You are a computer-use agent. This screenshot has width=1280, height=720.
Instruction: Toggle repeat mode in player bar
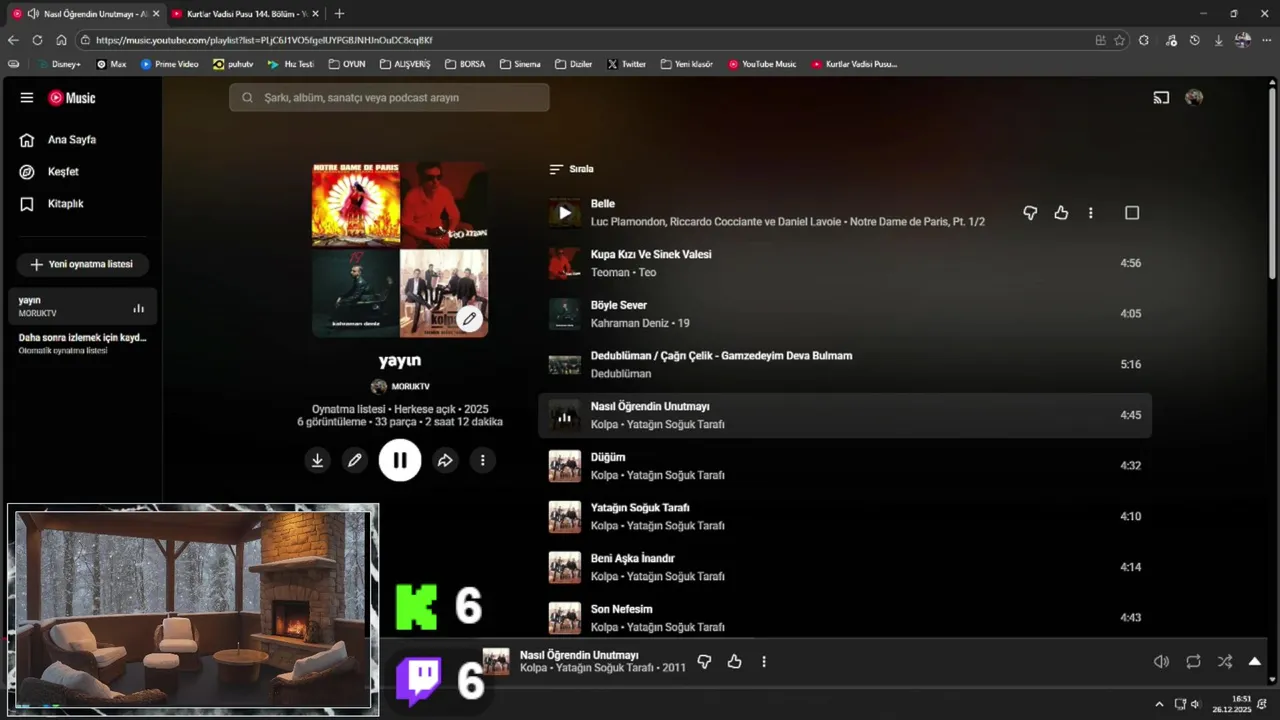[1193, 662]
